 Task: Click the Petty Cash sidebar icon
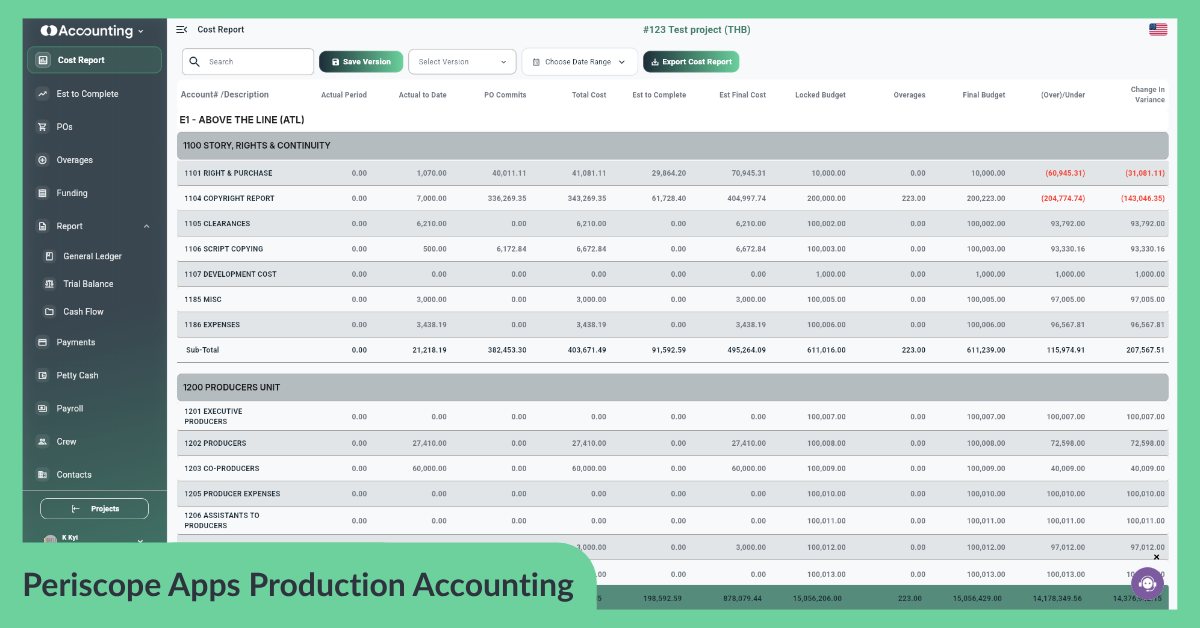pyautogui.click(x=42, y=376)
